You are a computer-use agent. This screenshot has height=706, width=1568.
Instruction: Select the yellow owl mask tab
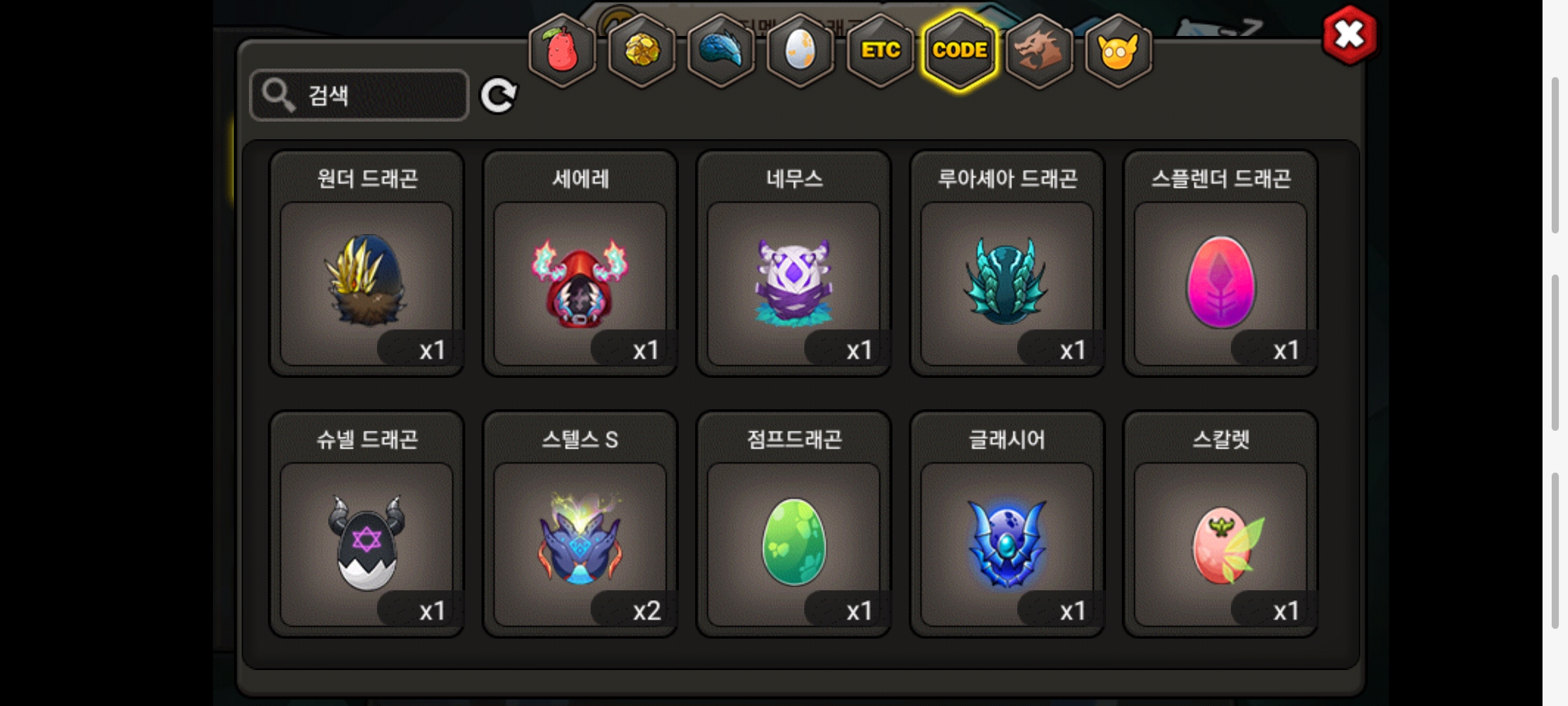1119,50
